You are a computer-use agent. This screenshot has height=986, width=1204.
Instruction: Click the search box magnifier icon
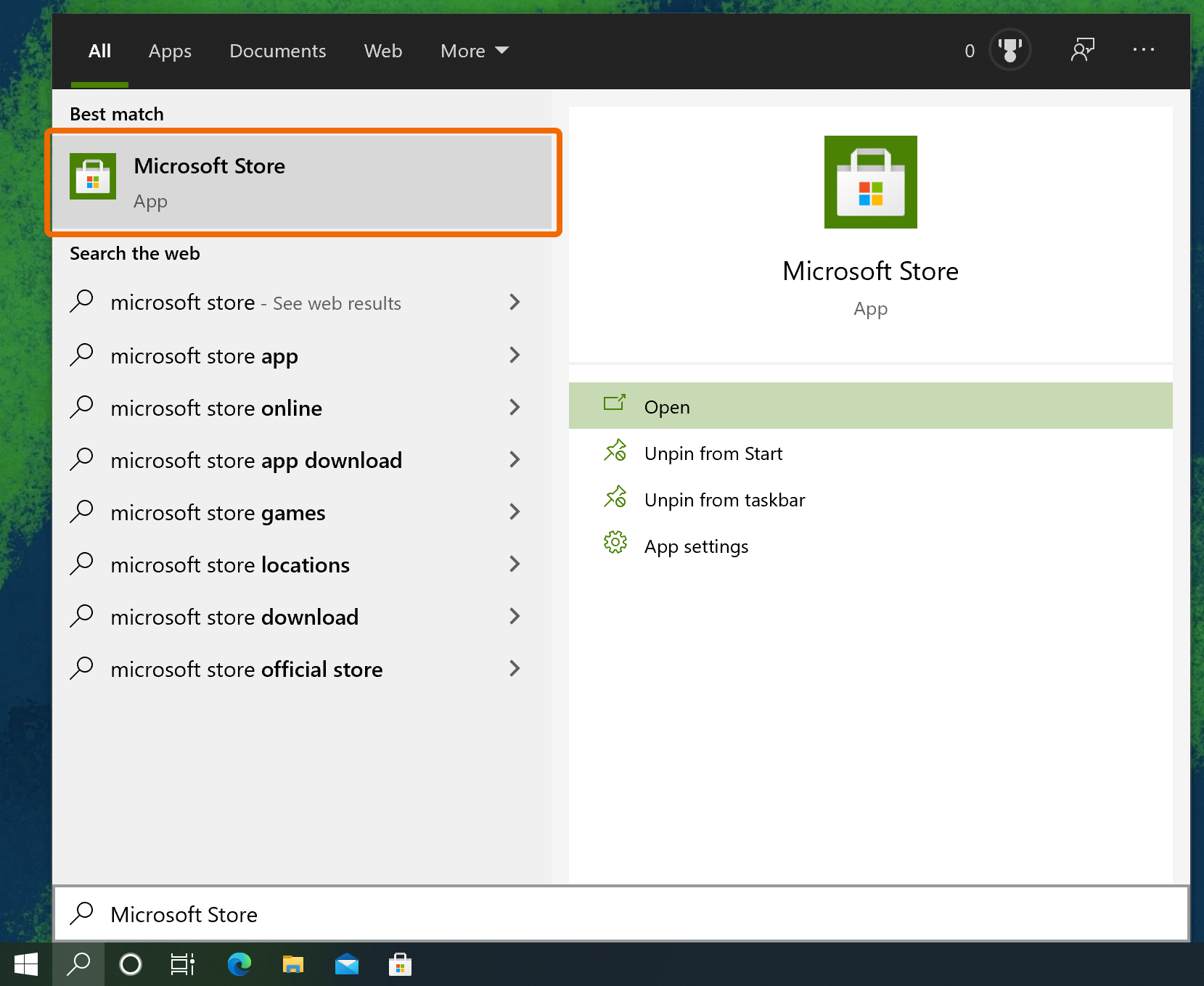pos(81,913)
